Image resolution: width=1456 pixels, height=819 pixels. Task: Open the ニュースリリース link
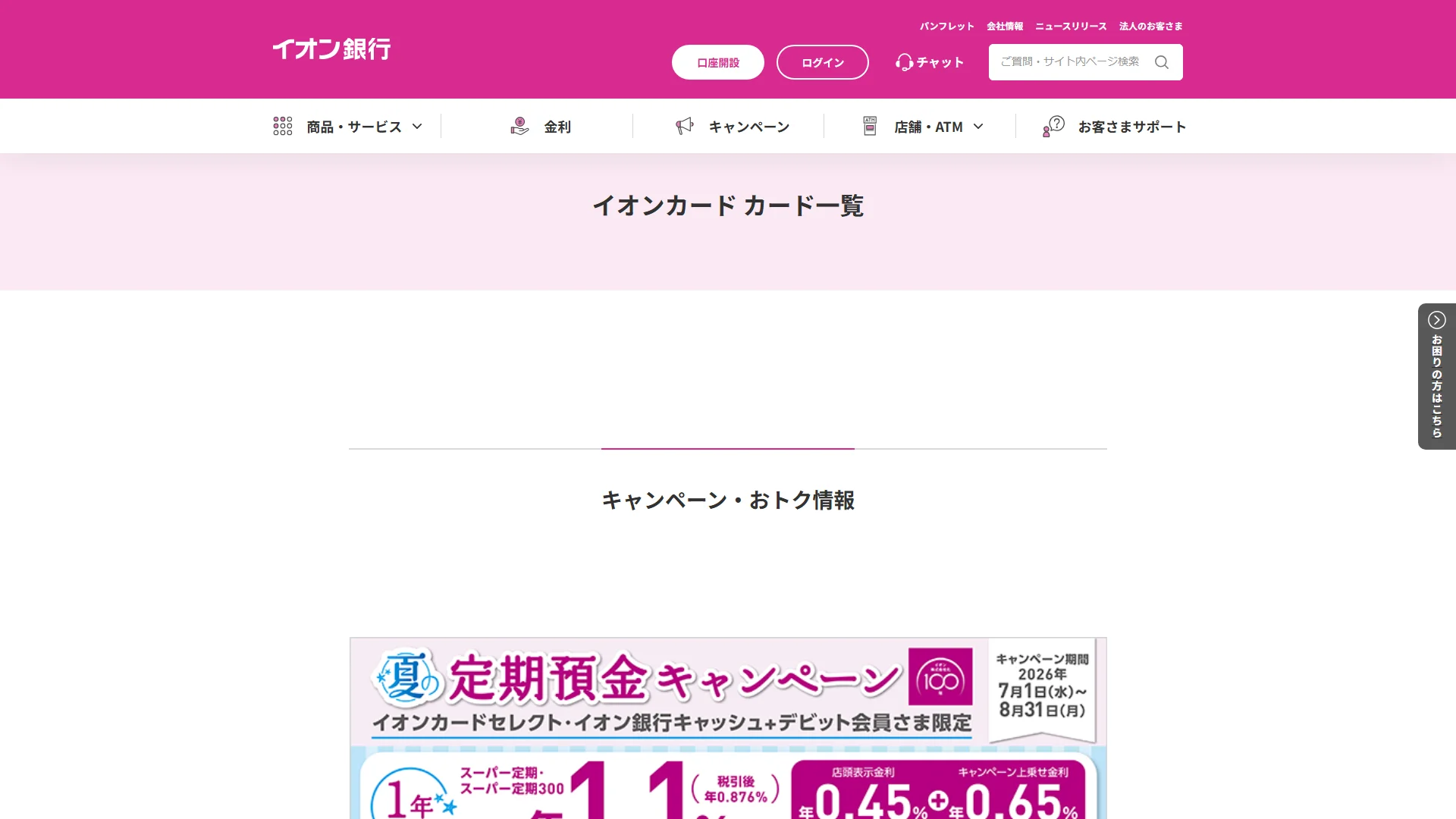(x=1071, y=26)
